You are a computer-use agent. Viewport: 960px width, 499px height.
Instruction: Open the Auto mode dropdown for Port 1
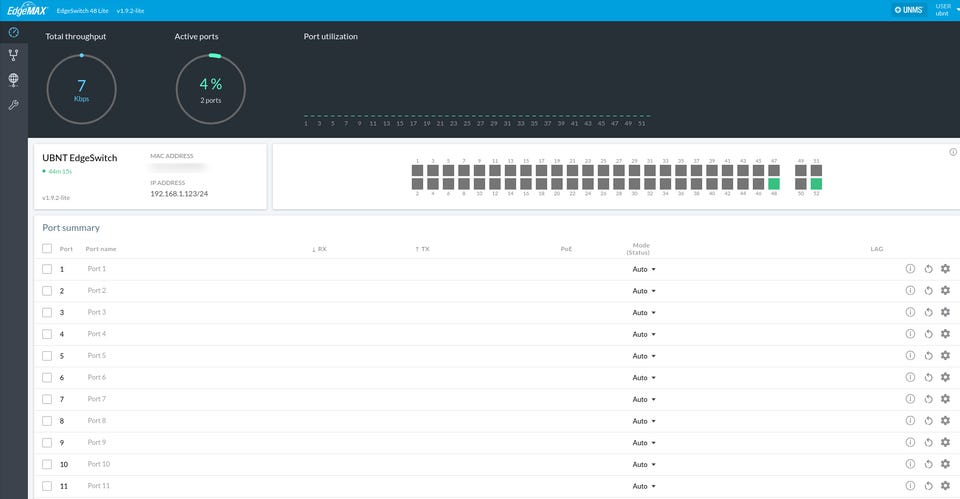coord(643,269)
